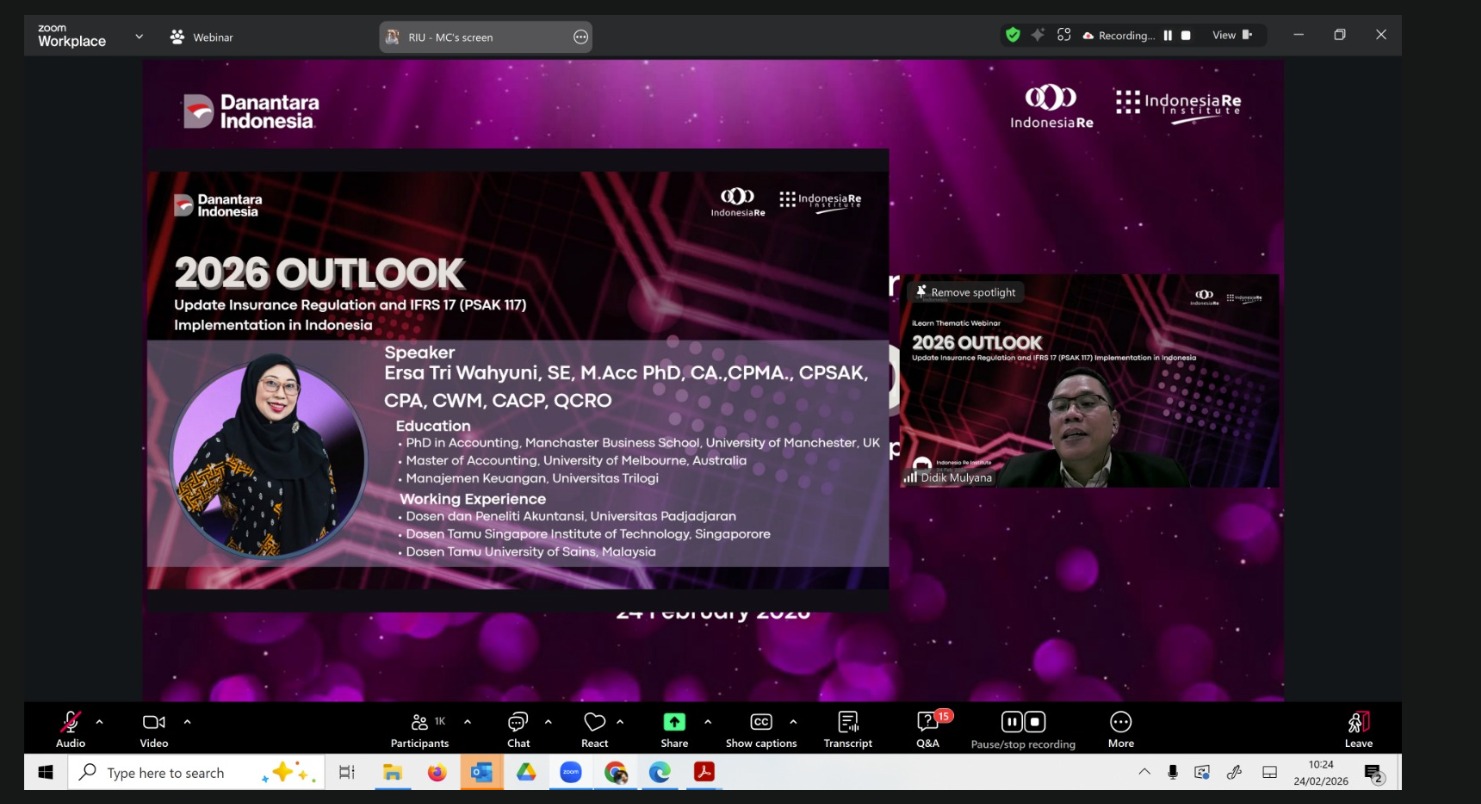Click the green encryption shield icon
The image size is (1481, 804).
pos(1013,35)
